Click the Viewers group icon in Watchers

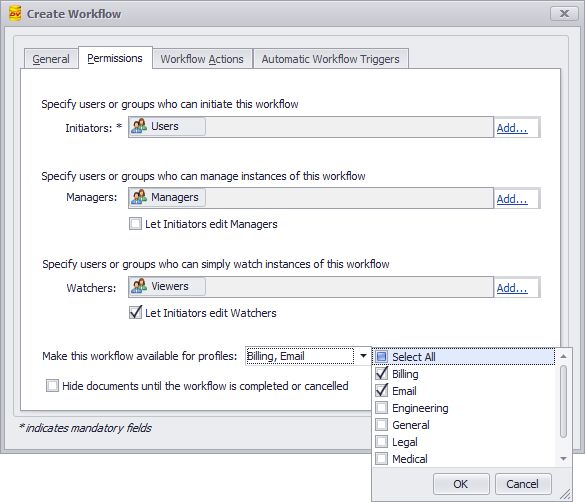coord(139,286)
